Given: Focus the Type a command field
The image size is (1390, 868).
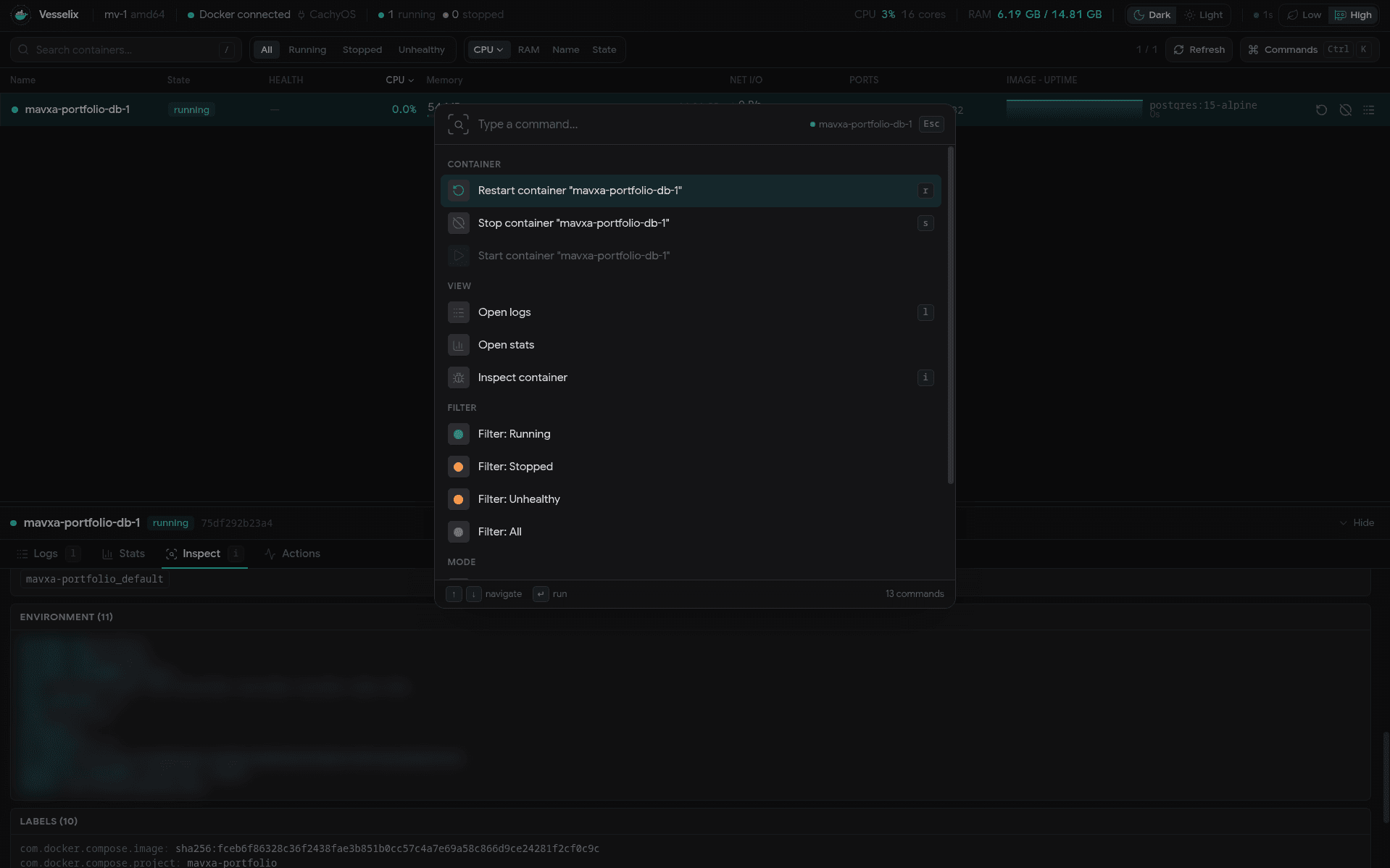Looking at the screenshot, I should [638, 125].
